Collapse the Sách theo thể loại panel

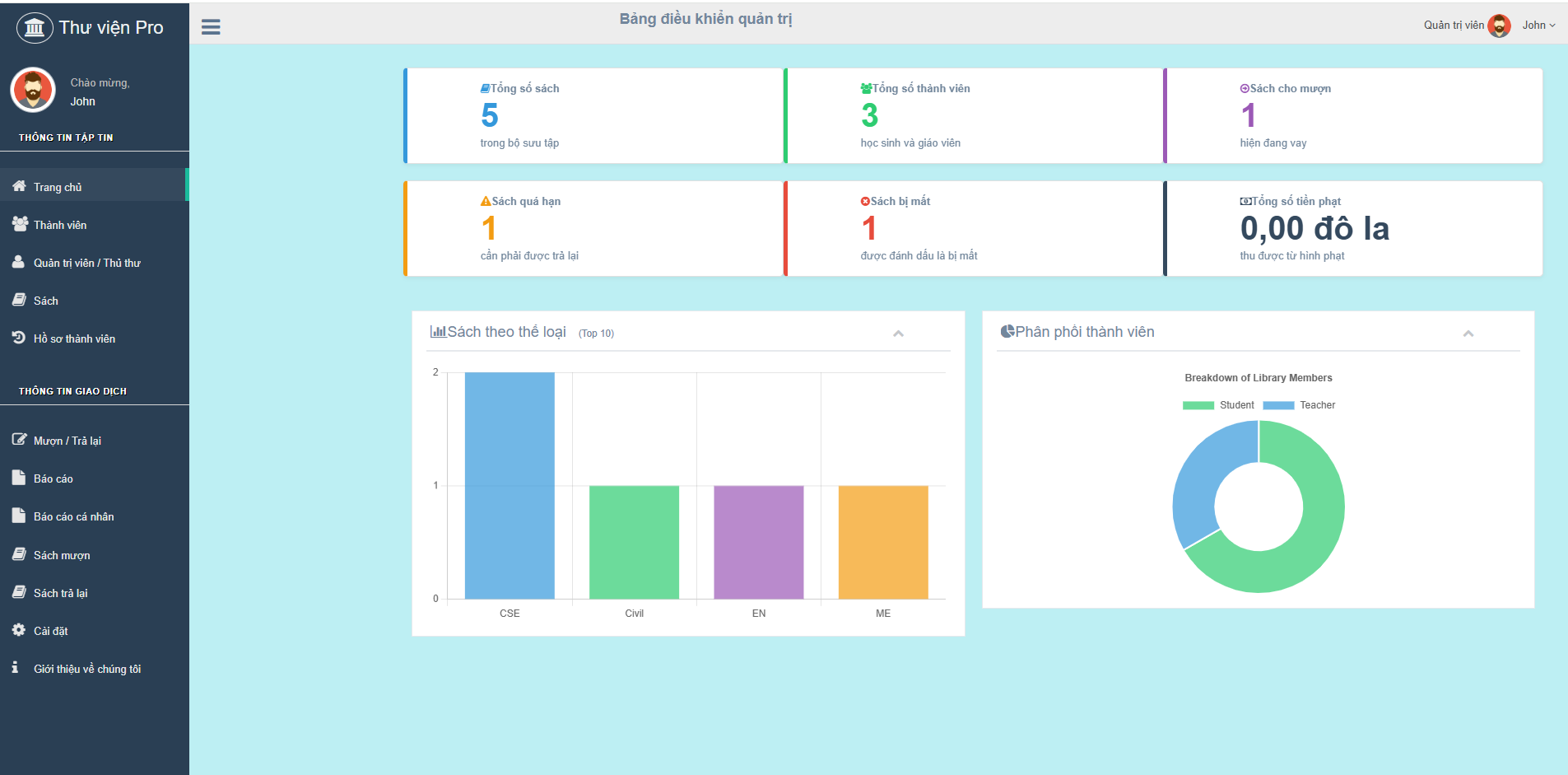click(x=898, y=334)
